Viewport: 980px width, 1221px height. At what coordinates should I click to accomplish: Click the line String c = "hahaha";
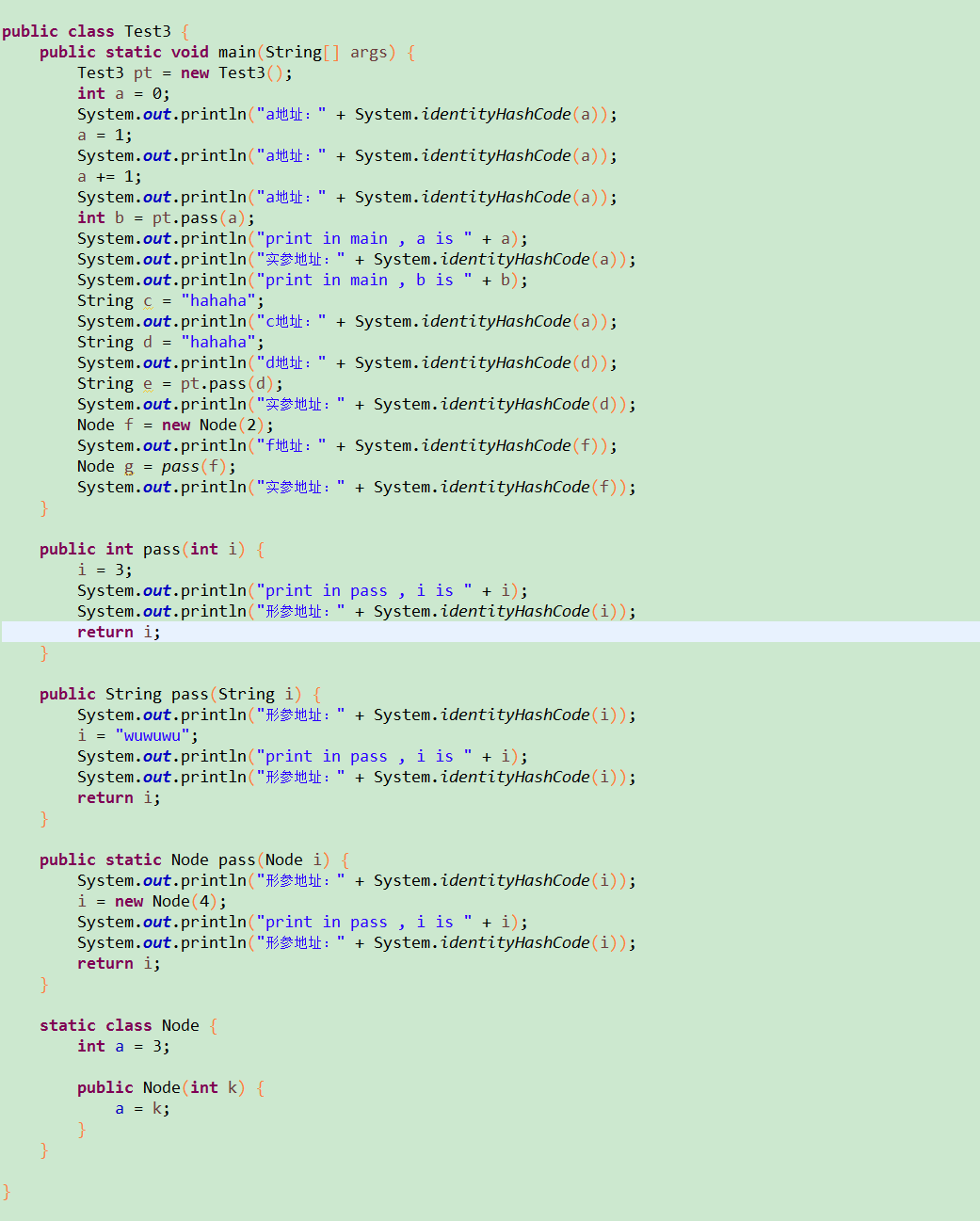[170, 300]
